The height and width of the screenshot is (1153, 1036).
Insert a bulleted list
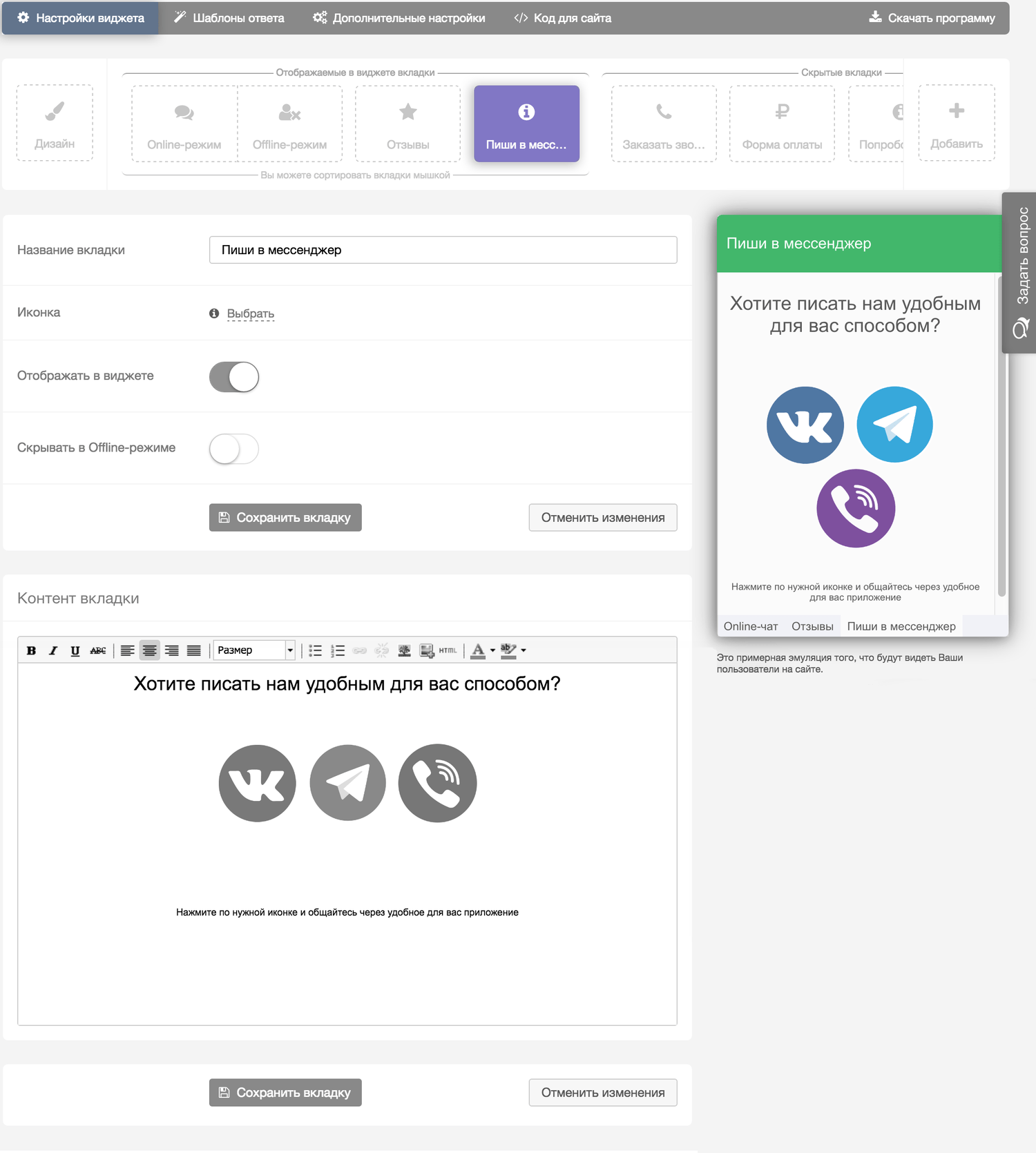pyautogui.click(x=315, y=650)
